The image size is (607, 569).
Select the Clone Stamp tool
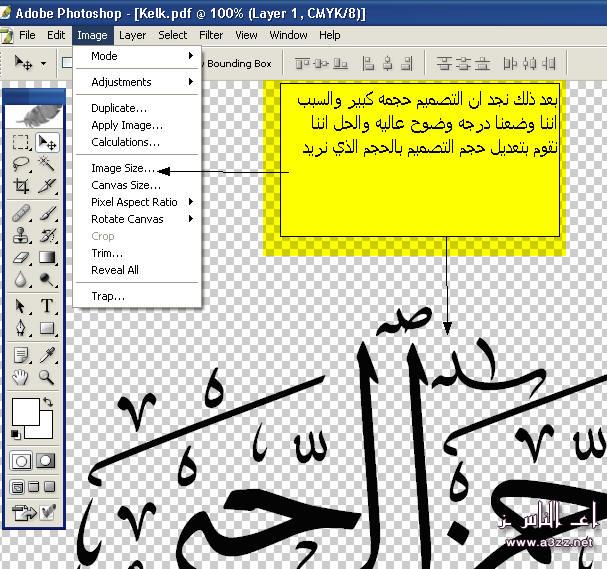(21, 235)
